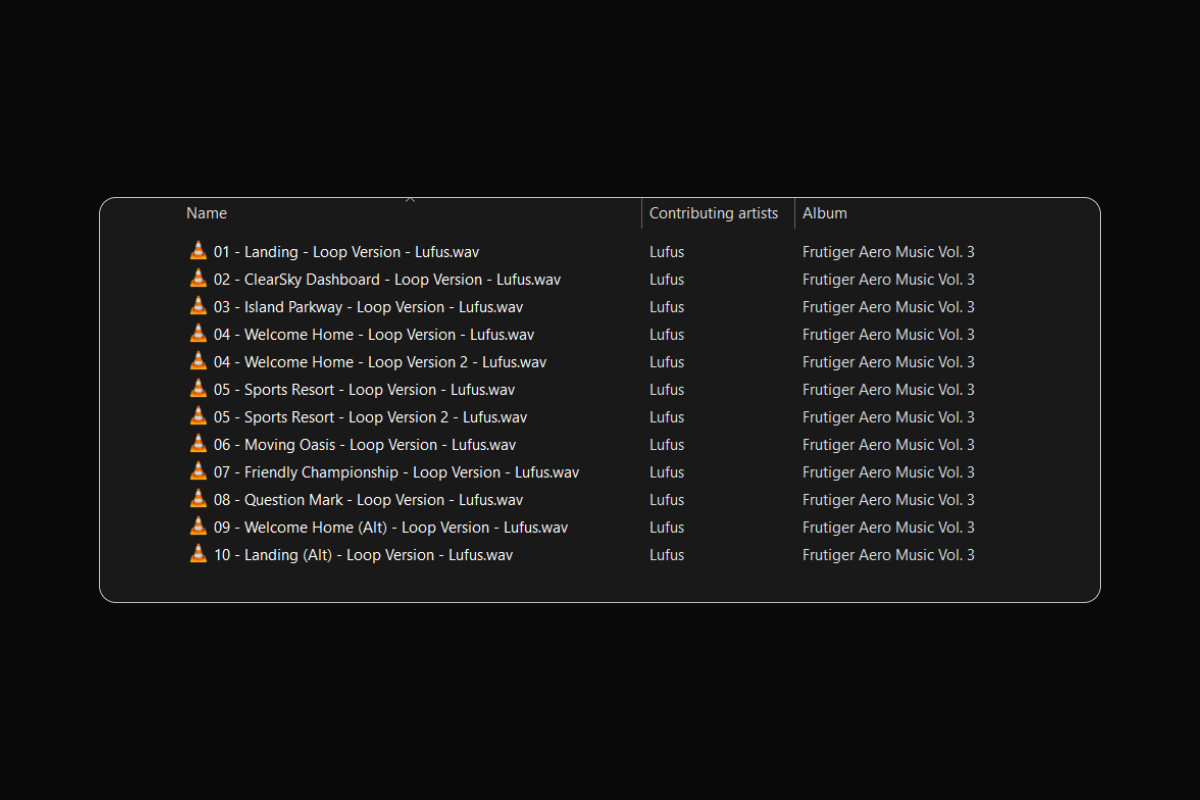Select 05 - Sports Resort - Loop Version 2 - Lufus.wav
The height and width of the screenshot is (800, 1200).
coord(370,417)
